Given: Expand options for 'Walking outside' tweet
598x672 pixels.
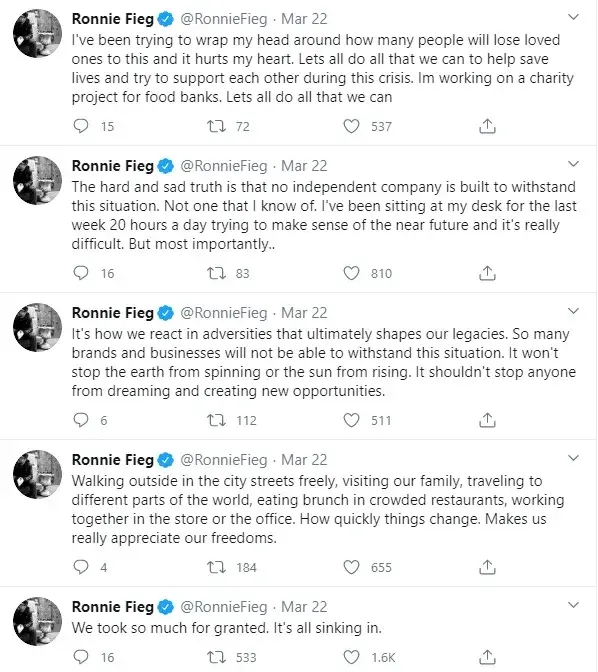Looking at the screenshot, I should click(573, 458).
